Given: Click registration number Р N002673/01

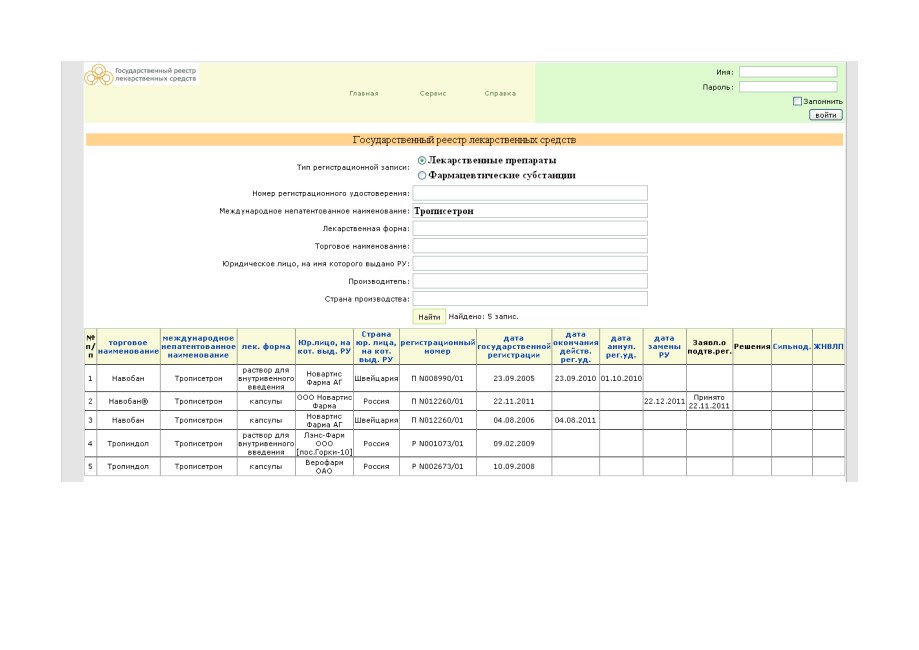Looking at the screenshot, I should click(437, 467).
